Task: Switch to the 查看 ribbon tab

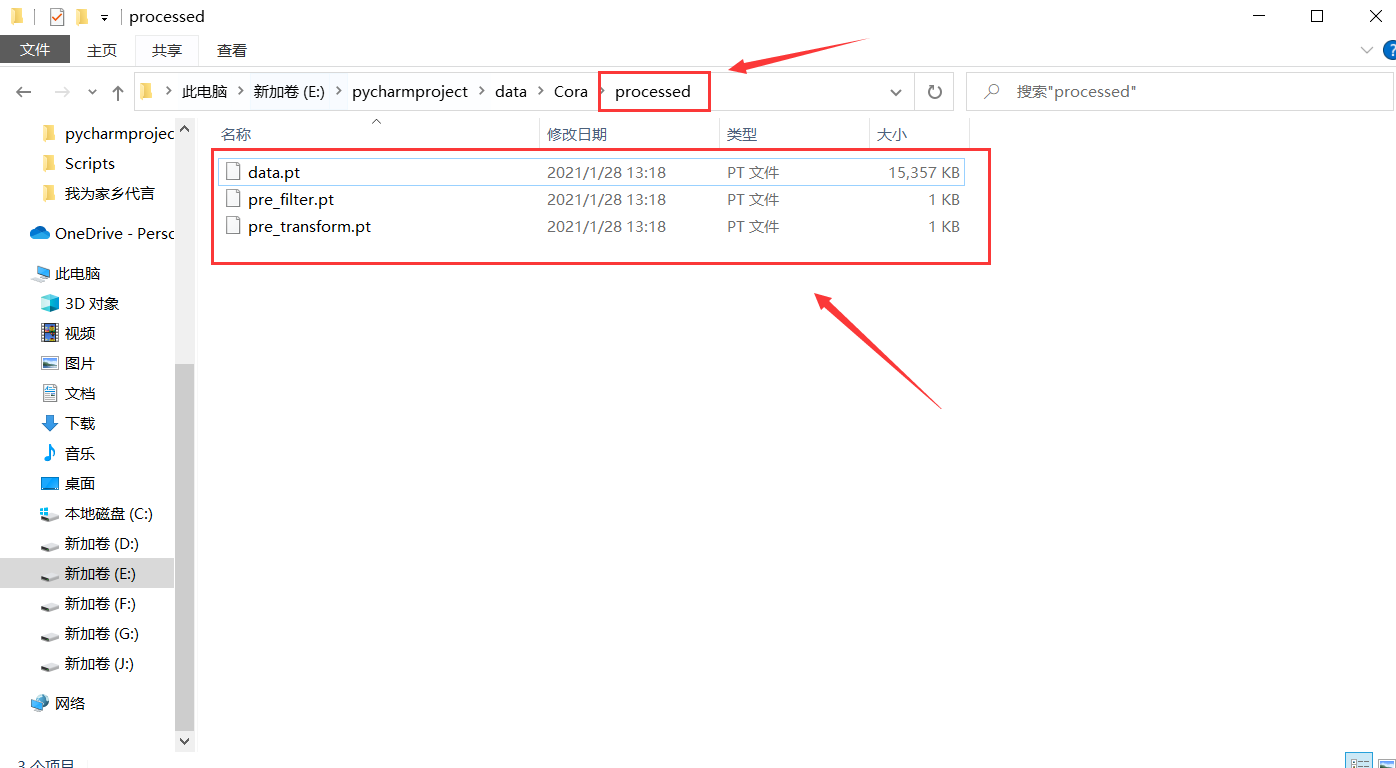Action: click(231, 49)
